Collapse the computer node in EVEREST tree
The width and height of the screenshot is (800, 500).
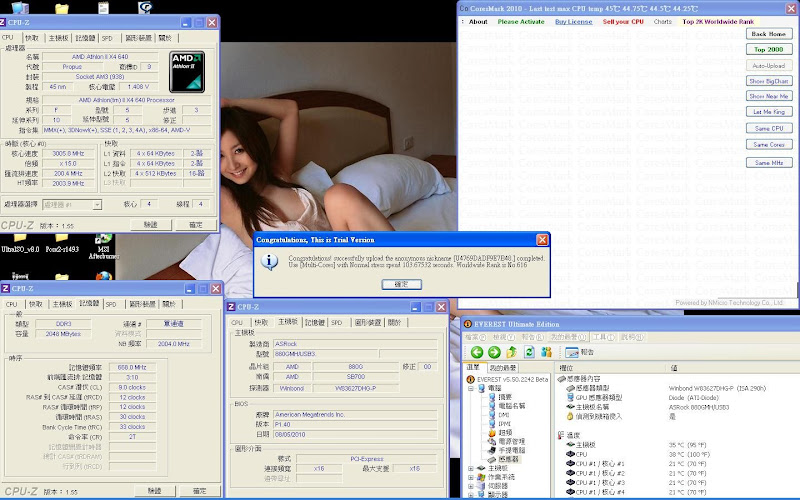click(x=470, y=388)
